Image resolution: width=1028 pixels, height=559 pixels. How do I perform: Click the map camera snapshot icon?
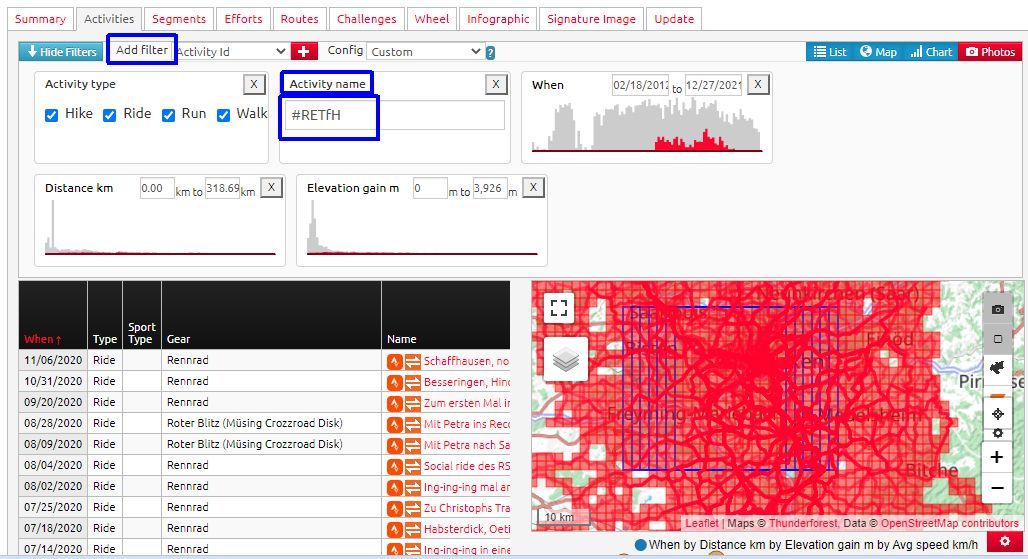click(998, 309)
